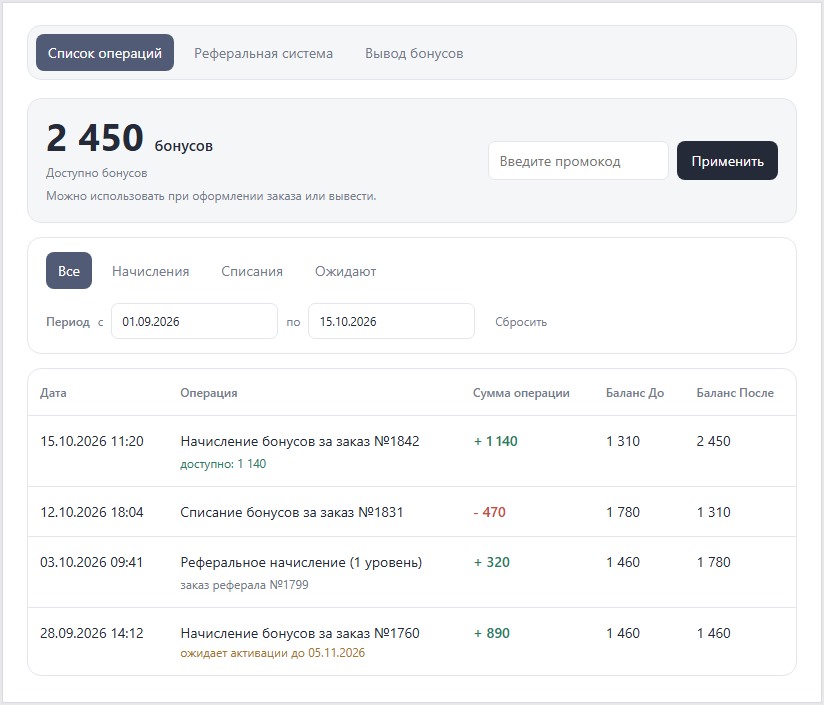824x705 pixels.
Task: Open the period end date field 15.10.2026
Action: click(392, 321)
